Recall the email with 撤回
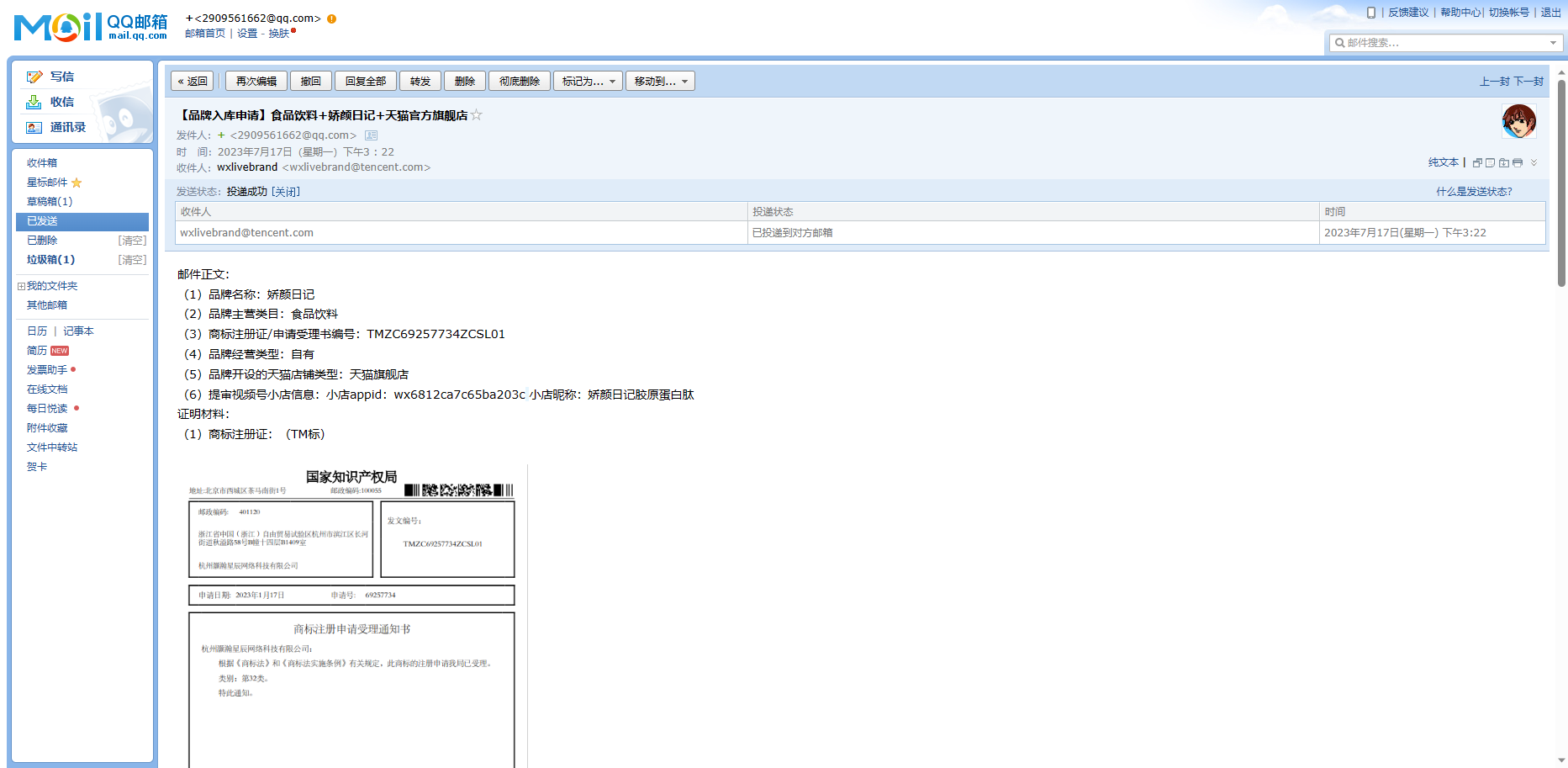This screenshot has width=1568, height=768. coord(311,82)
